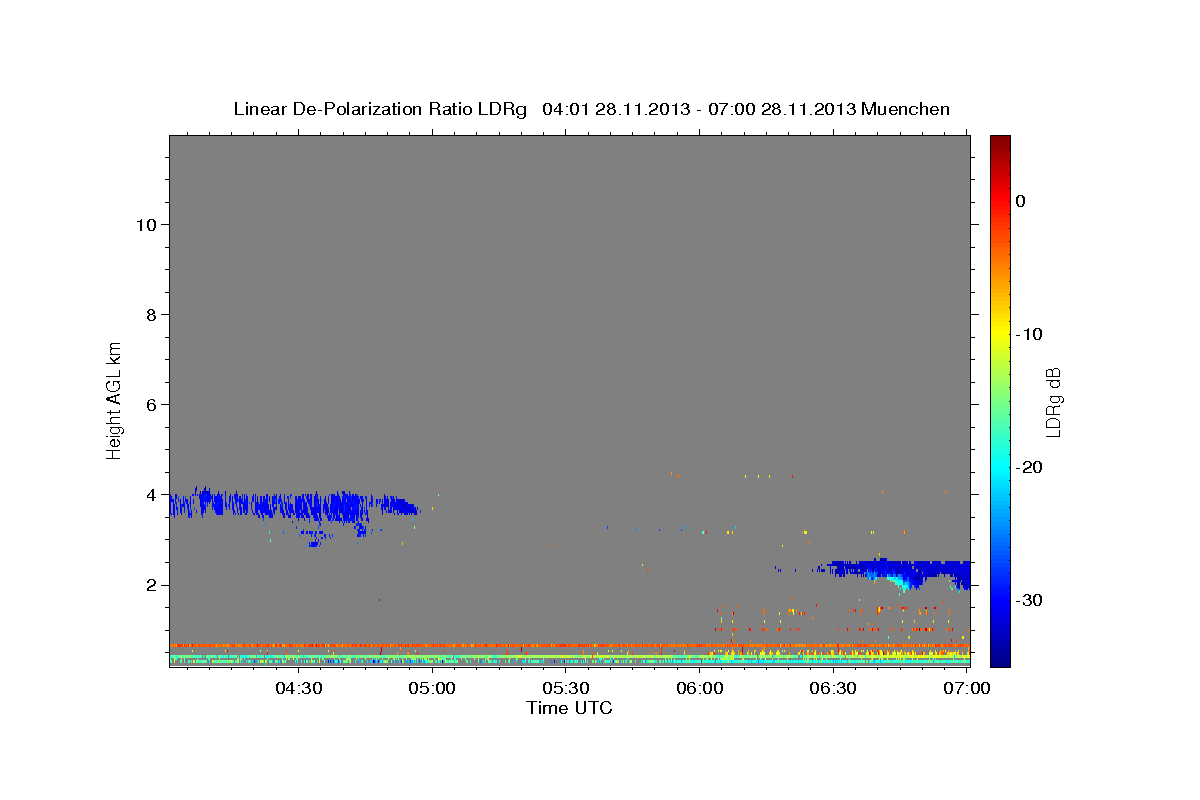Click the colorbar value label -10

(x=1028, y=334)
